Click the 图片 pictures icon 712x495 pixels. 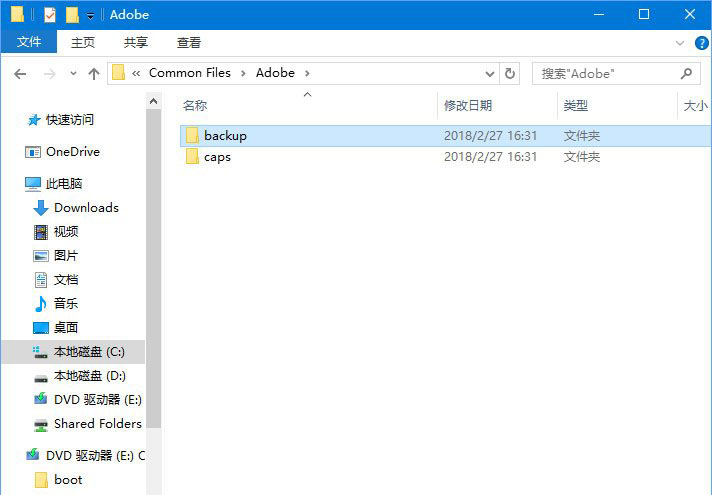point(41,256)
